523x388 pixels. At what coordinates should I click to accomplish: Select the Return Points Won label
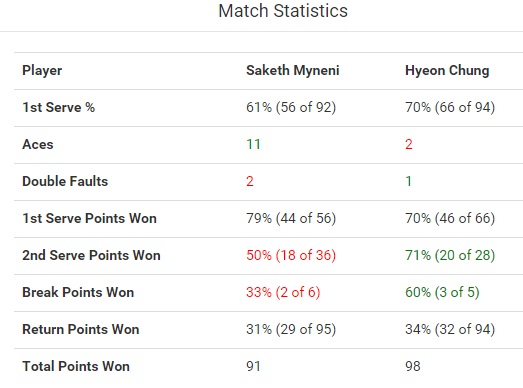click(x=81, y=330)
